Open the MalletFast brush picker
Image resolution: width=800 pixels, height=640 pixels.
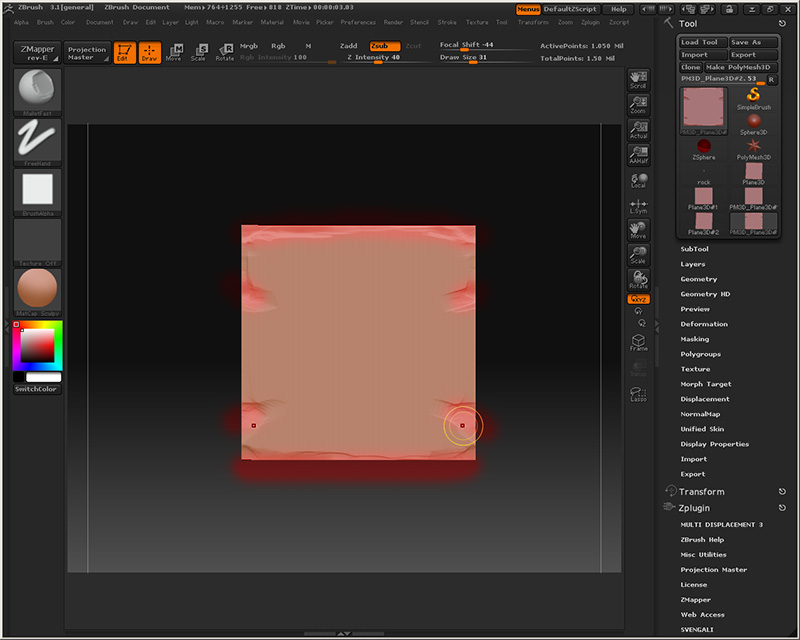(37, 92)
